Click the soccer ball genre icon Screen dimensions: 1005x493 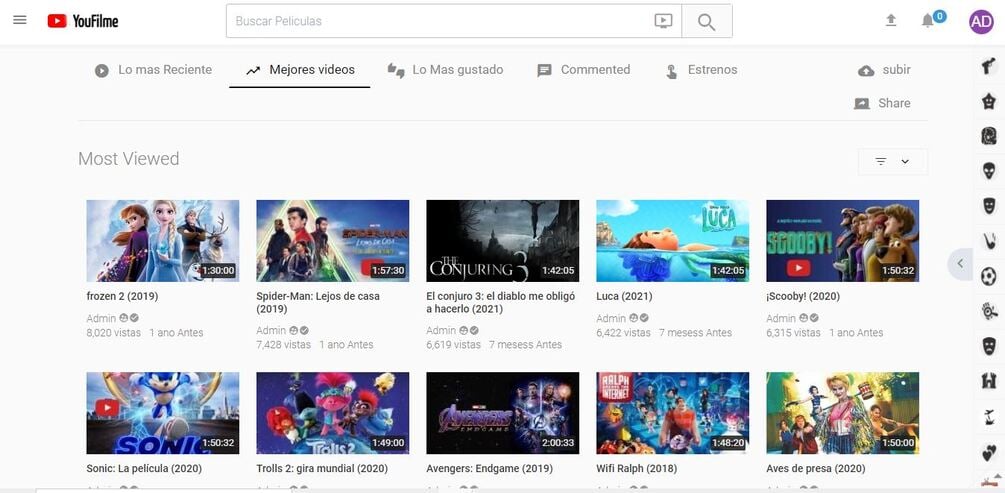[x=989, y=276]
